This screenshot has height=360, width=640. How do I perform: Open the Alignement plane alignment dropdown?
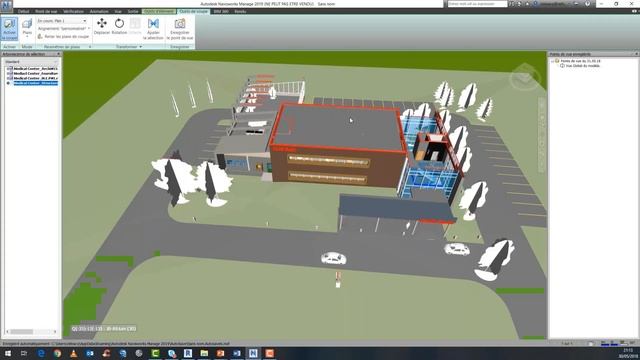[64, 29]
